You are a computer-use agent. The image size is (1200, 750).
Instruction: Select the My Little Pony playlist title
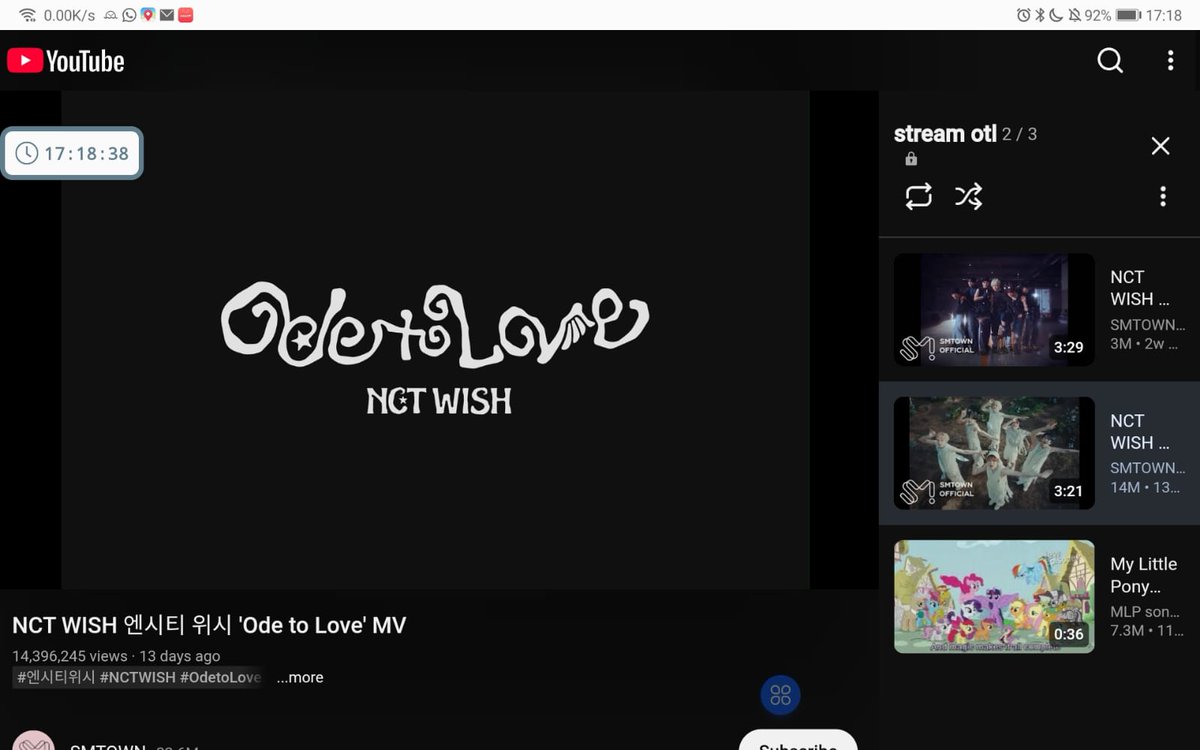(x=1144, y=575)
